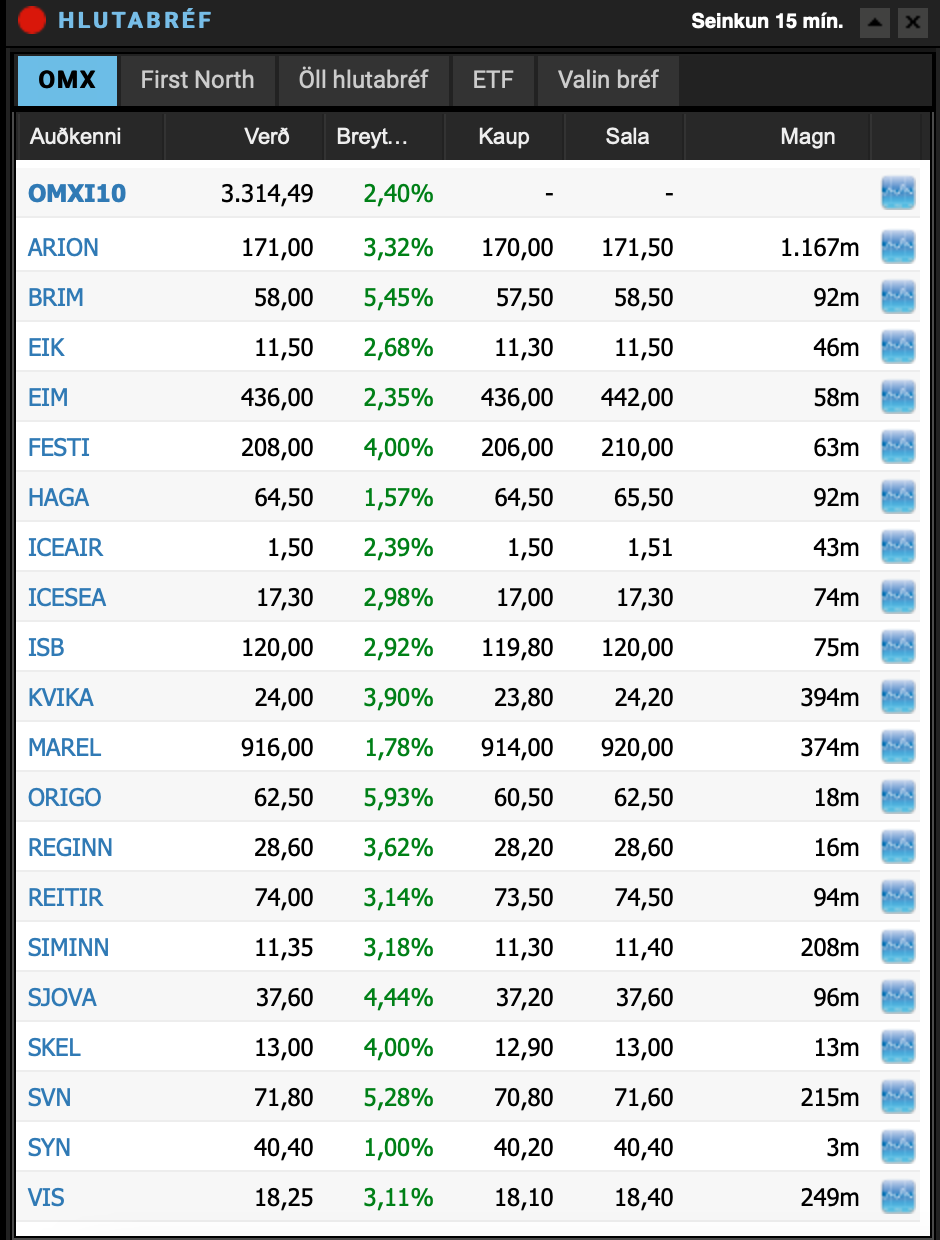Close the Hlutabréf widget
Image resolution: width=940 pixels, height=1240 pixels.
pyautogui.click(x=911, y=21)
